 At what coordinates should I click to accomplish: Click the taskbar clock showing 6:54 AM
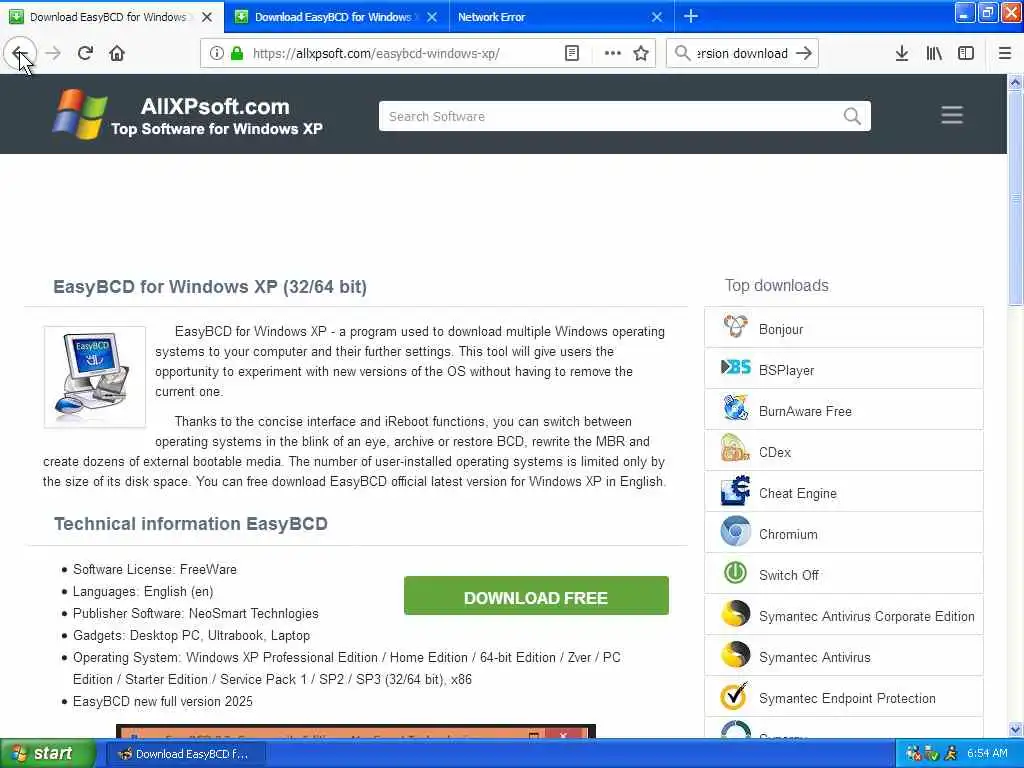[x=987, y=753]
